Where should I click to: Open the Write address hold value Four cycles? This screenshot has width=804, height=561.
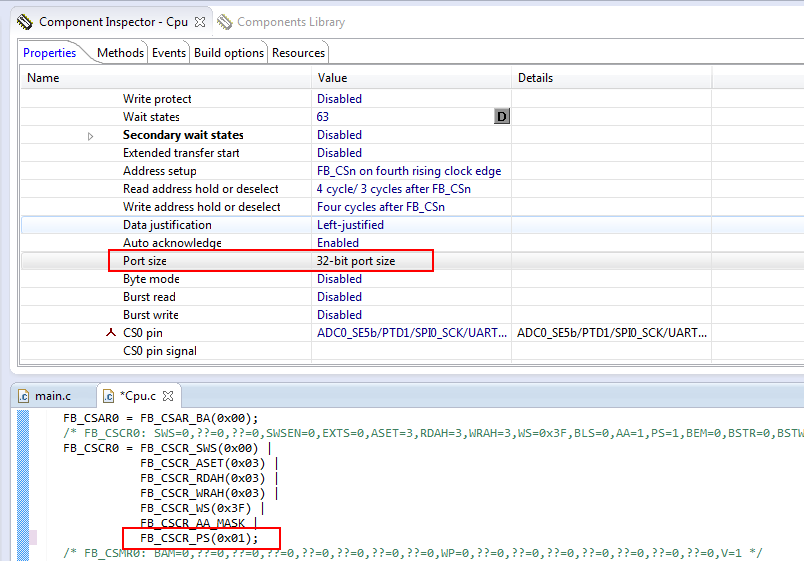pyautogui.click(x=381, y=207)
